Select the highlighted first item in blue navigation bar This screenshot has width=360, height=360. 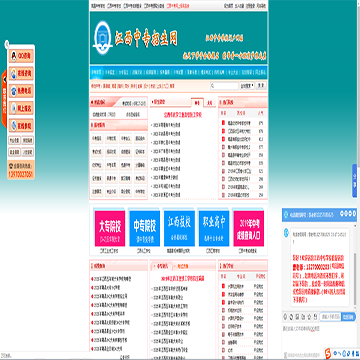[96, 72]
